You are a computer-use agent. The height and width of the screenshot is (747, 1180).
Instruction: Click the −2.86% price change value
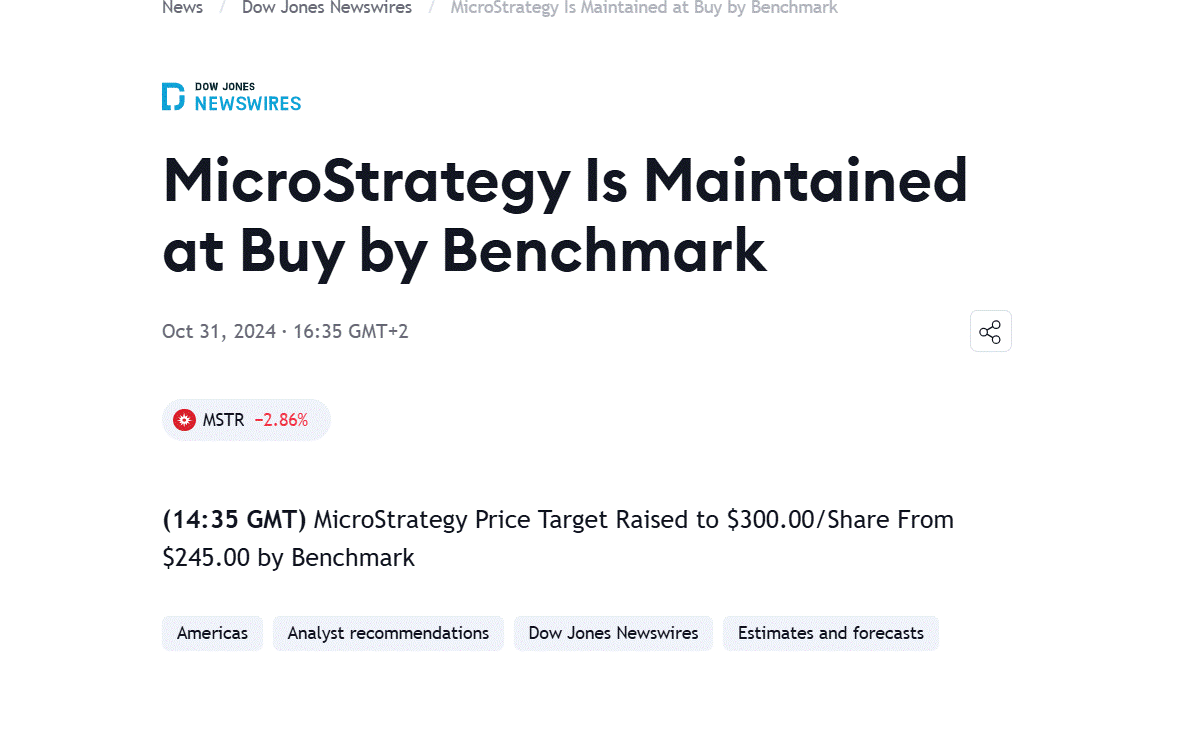(x=281, y=420)
